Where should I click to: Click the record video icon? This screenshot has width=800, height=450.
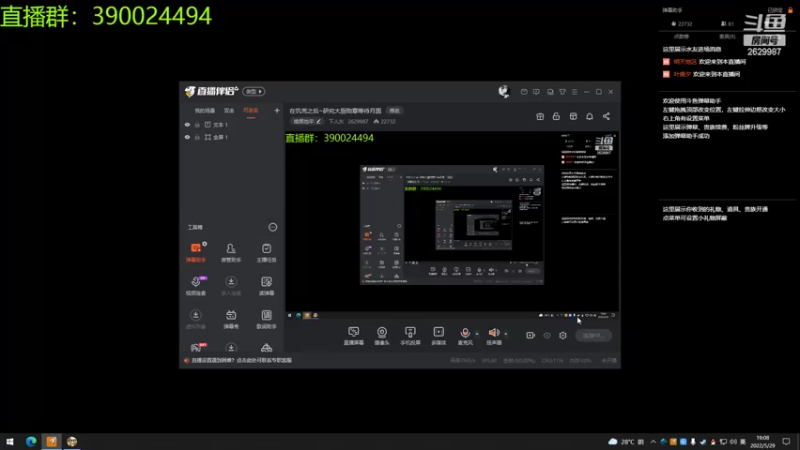click(530, 335)
